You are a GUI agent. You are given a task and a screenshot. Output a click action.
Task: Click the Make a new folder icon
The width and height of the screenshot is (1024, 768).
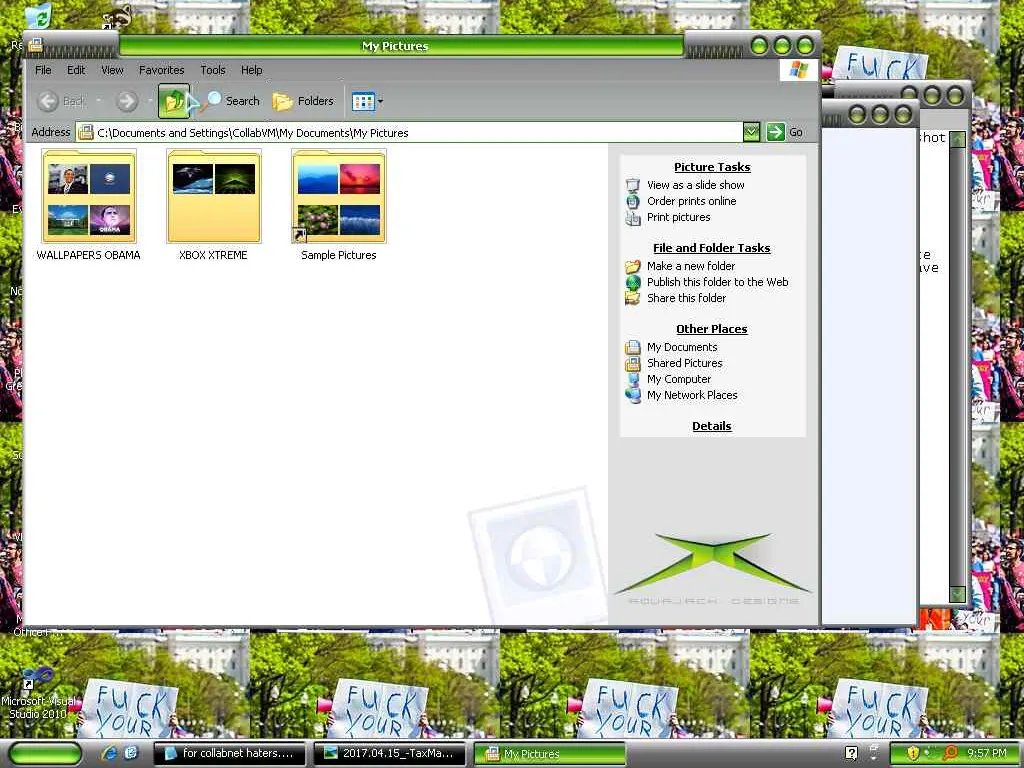[633, 266]
